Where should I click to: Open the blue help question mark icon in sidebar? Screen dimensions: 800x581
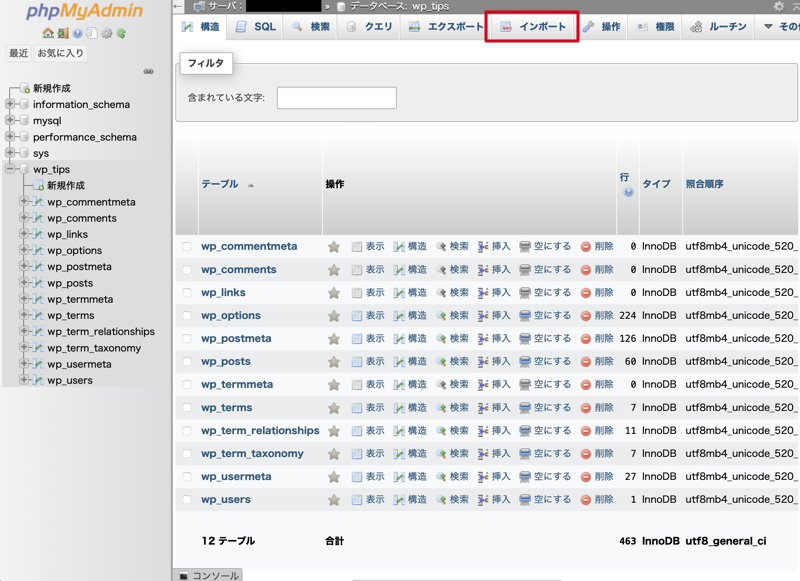pyautogui.click(x=78, y=34)
